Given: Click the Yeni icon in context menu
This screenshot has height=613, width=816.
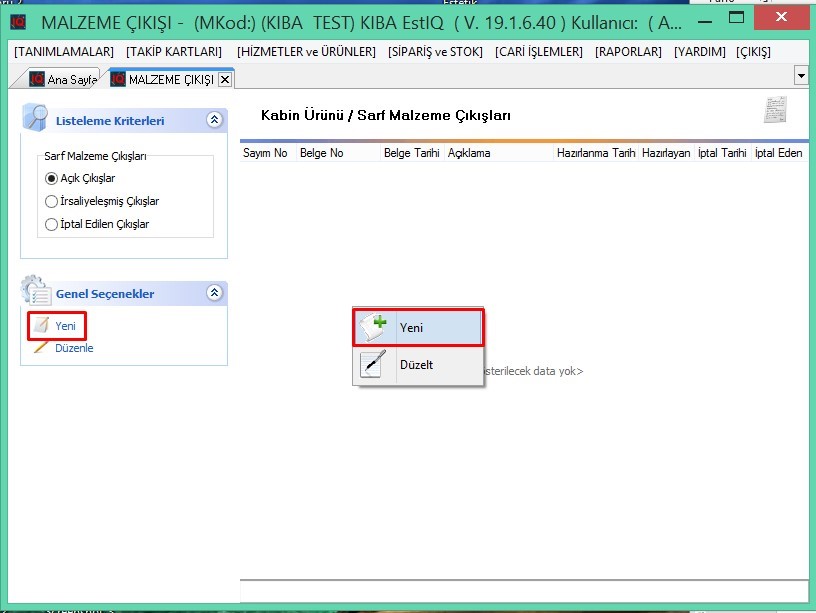Looking at the screenshot, I should point(373,327).
